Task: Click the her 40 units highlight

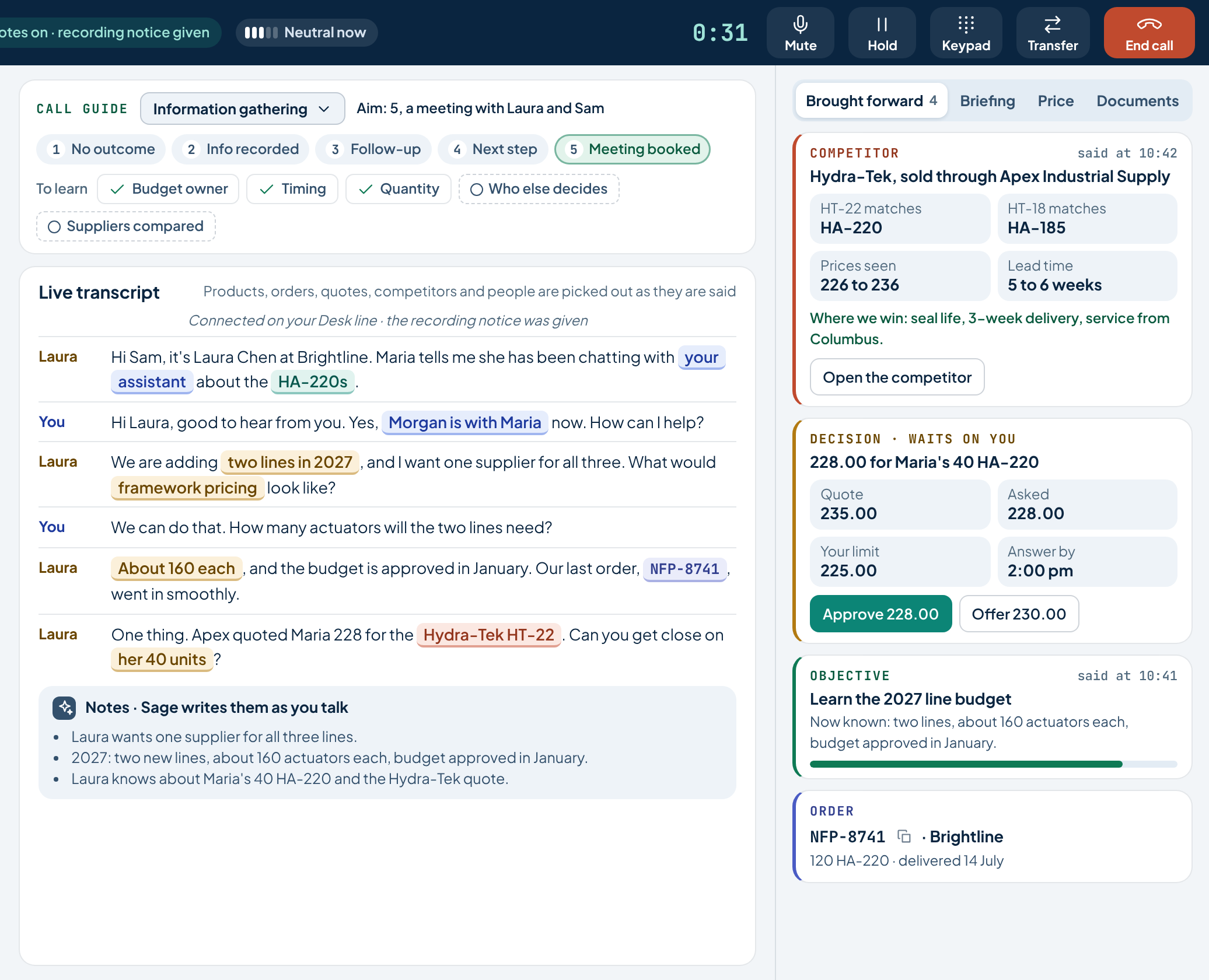Action: (x=162, y=660)
